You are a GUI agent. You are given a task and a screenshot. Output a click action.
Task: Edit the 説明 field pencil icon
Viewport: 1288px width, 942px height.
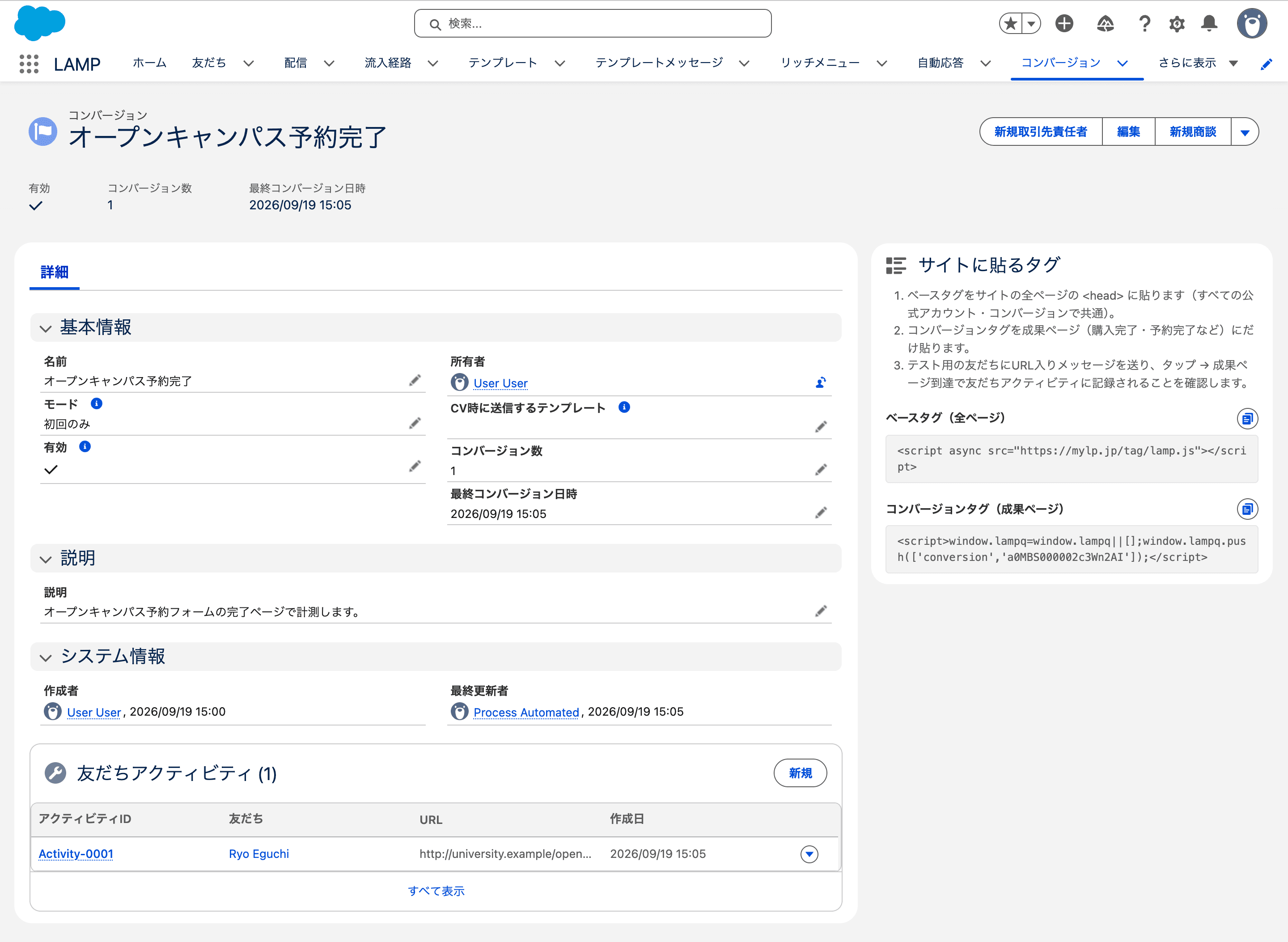[x=821, y=611]
